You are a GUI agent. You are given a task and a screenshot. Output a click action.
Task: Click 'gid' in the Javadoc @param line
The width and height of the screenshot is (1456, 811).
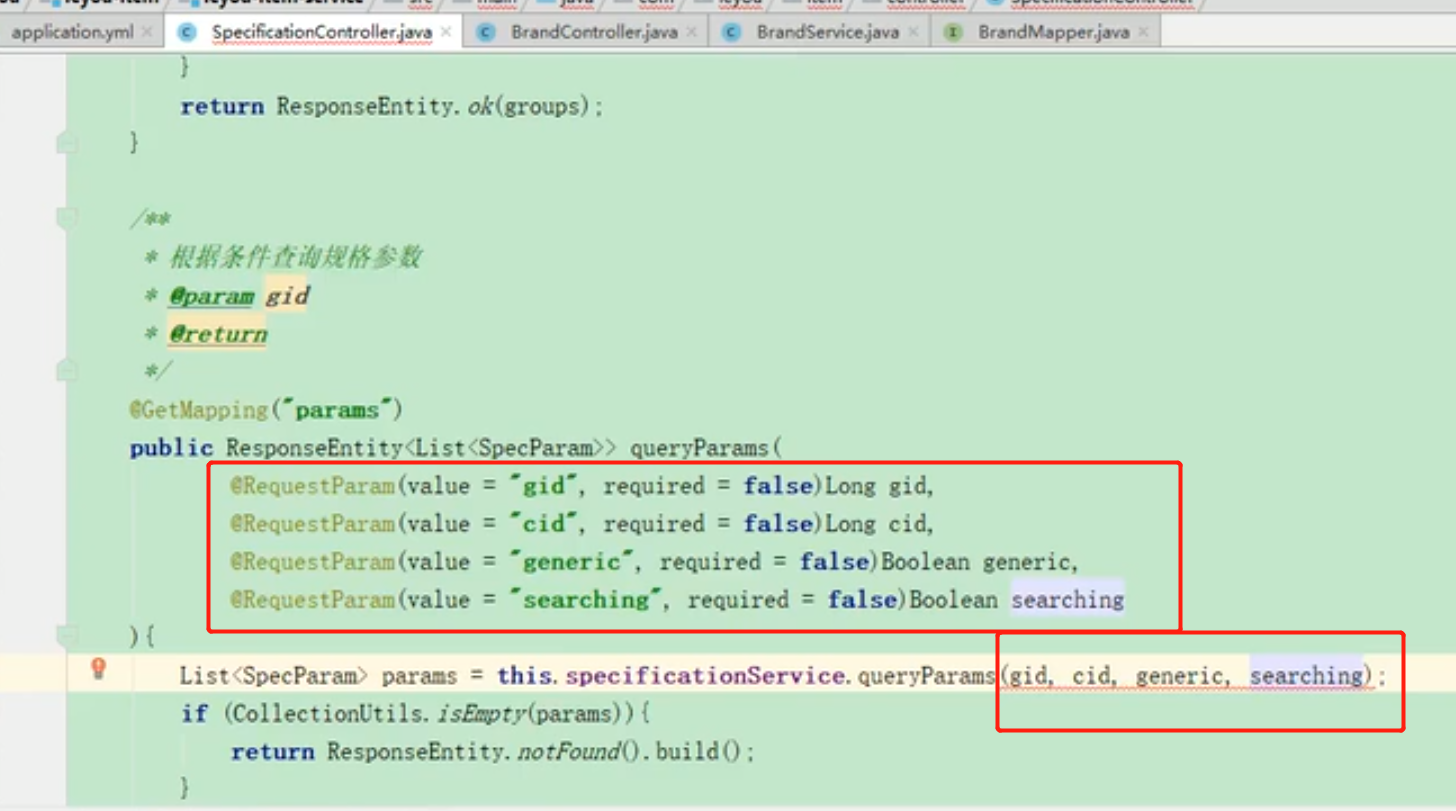point(287,297)
